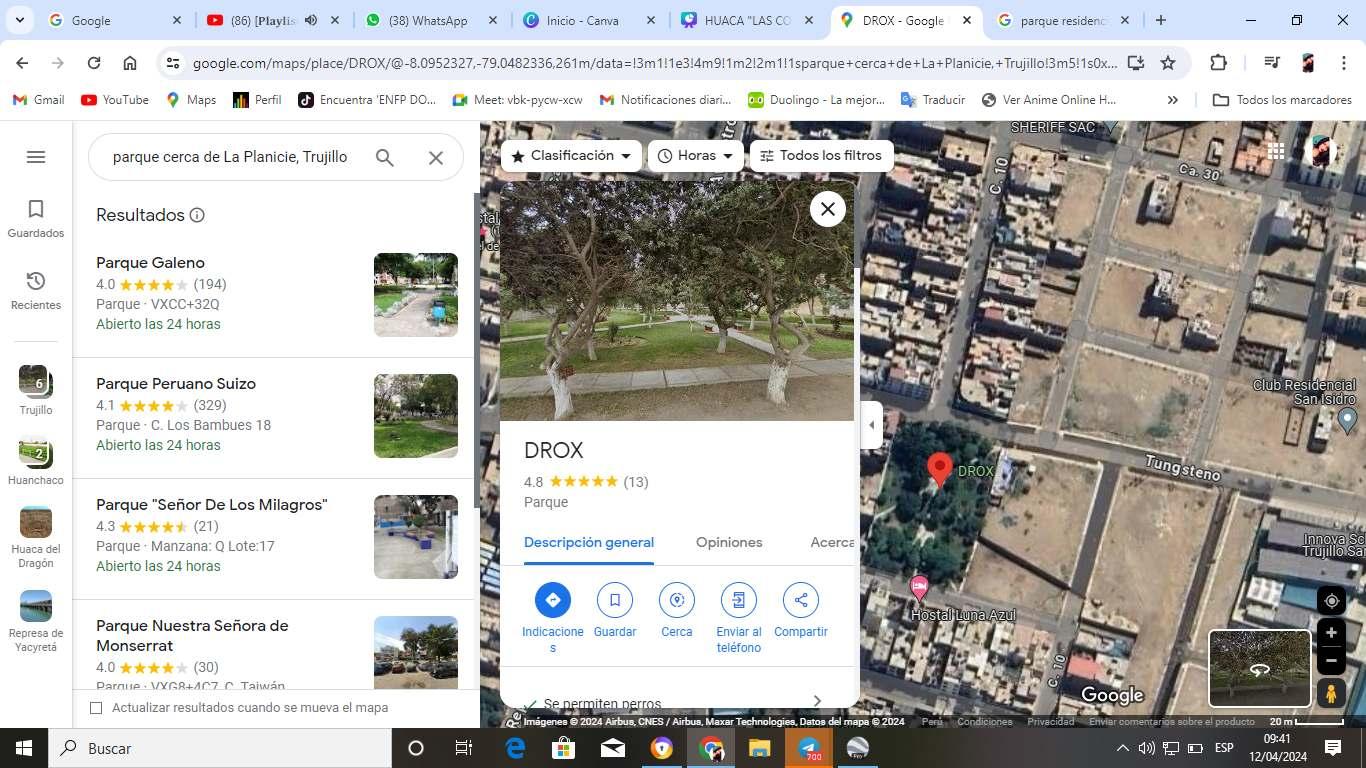Zoom out on the map
The width and height of the screenshot is (1366, 768).
pos(1331,661)
